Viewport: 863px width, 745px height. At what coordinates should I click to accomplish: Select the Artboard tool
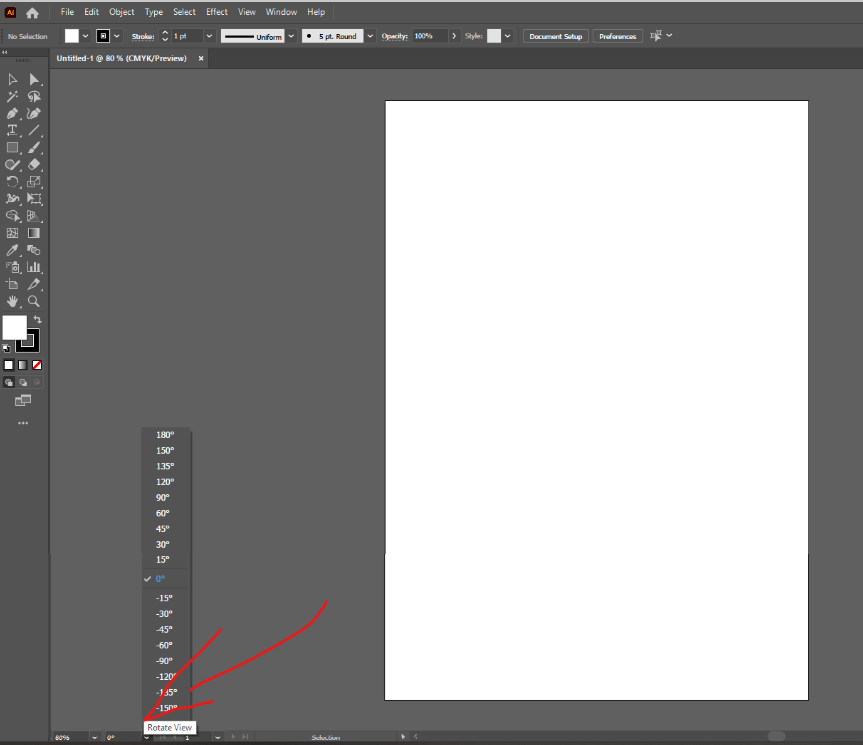coord(12,284)
